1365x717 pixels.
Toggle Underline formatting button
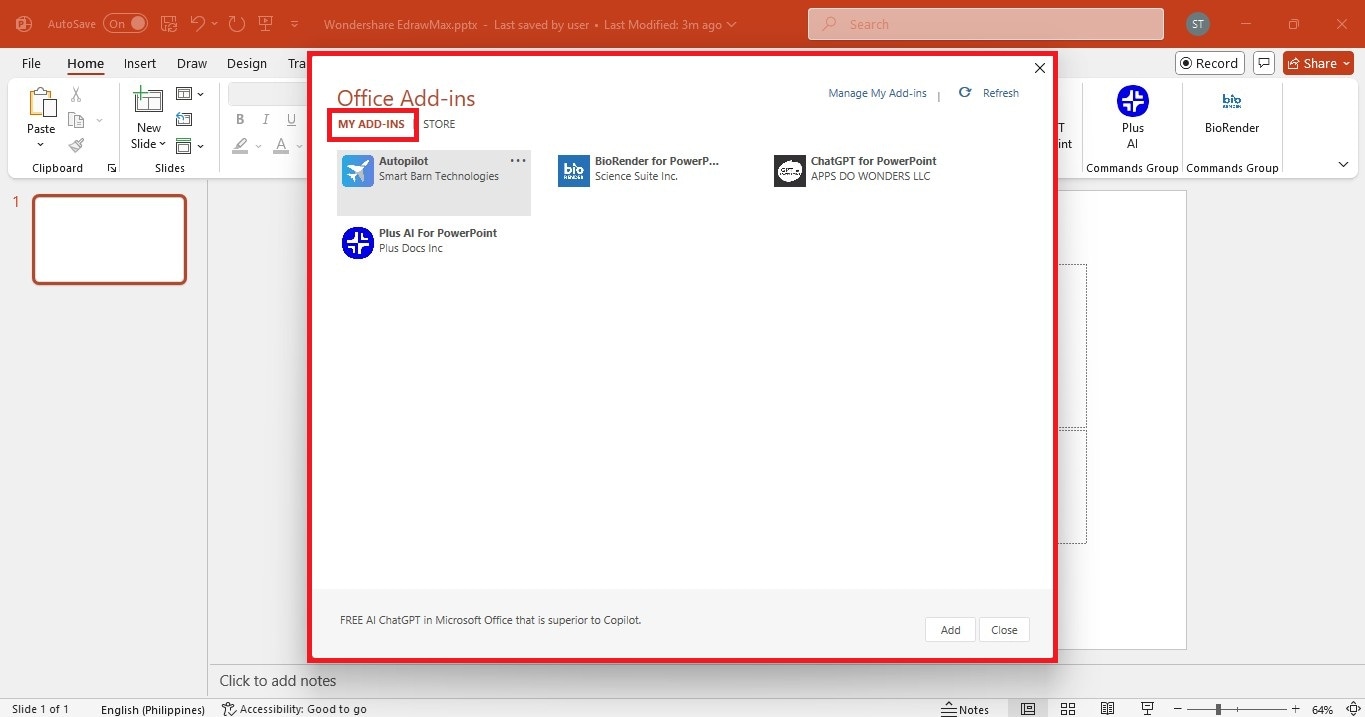292,120
